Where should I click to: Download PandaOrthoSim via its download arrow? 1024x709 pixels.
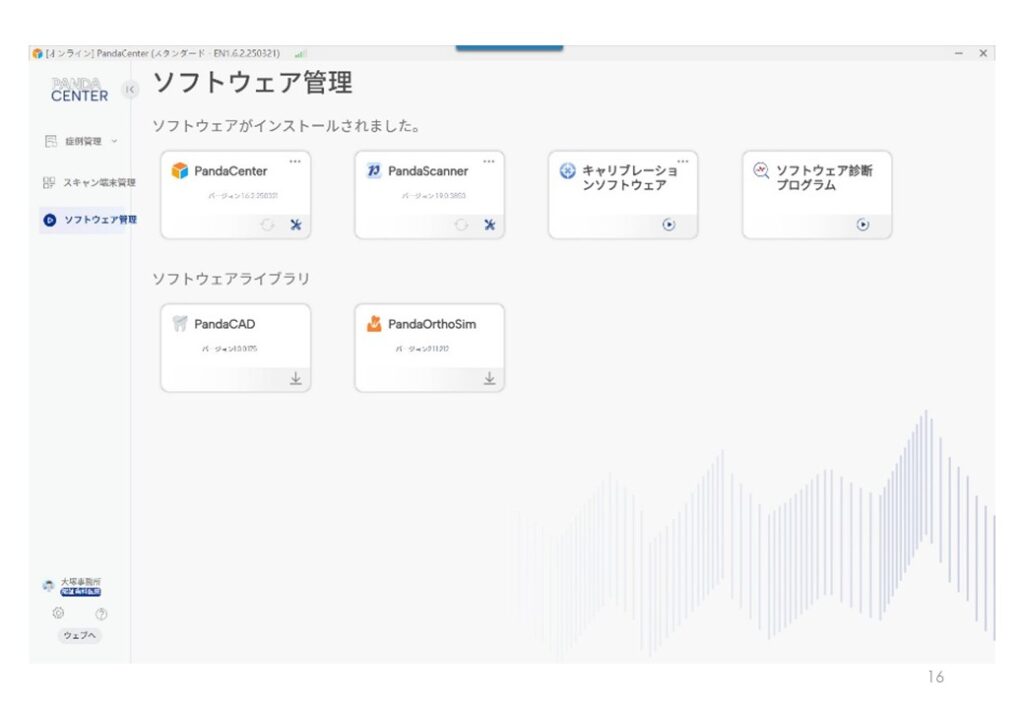[489, 378]
